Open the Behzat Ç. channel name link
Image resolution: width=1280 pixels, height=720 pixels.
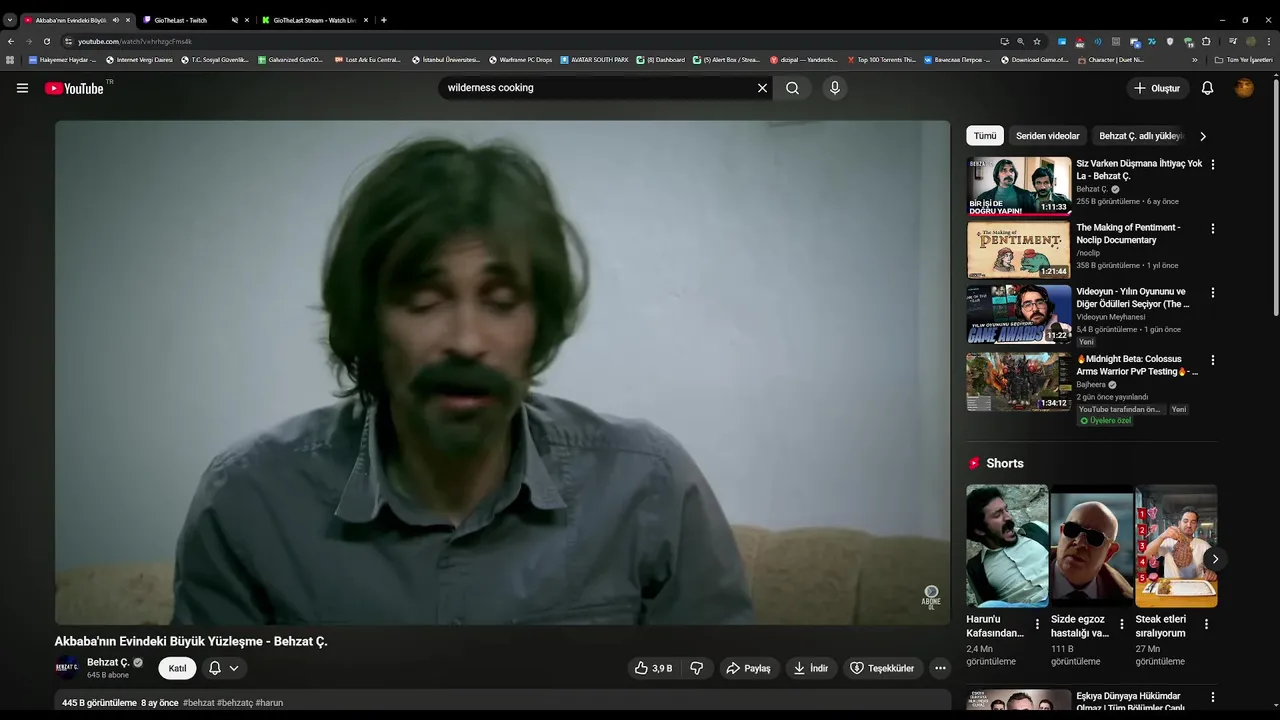pos(108,662)
